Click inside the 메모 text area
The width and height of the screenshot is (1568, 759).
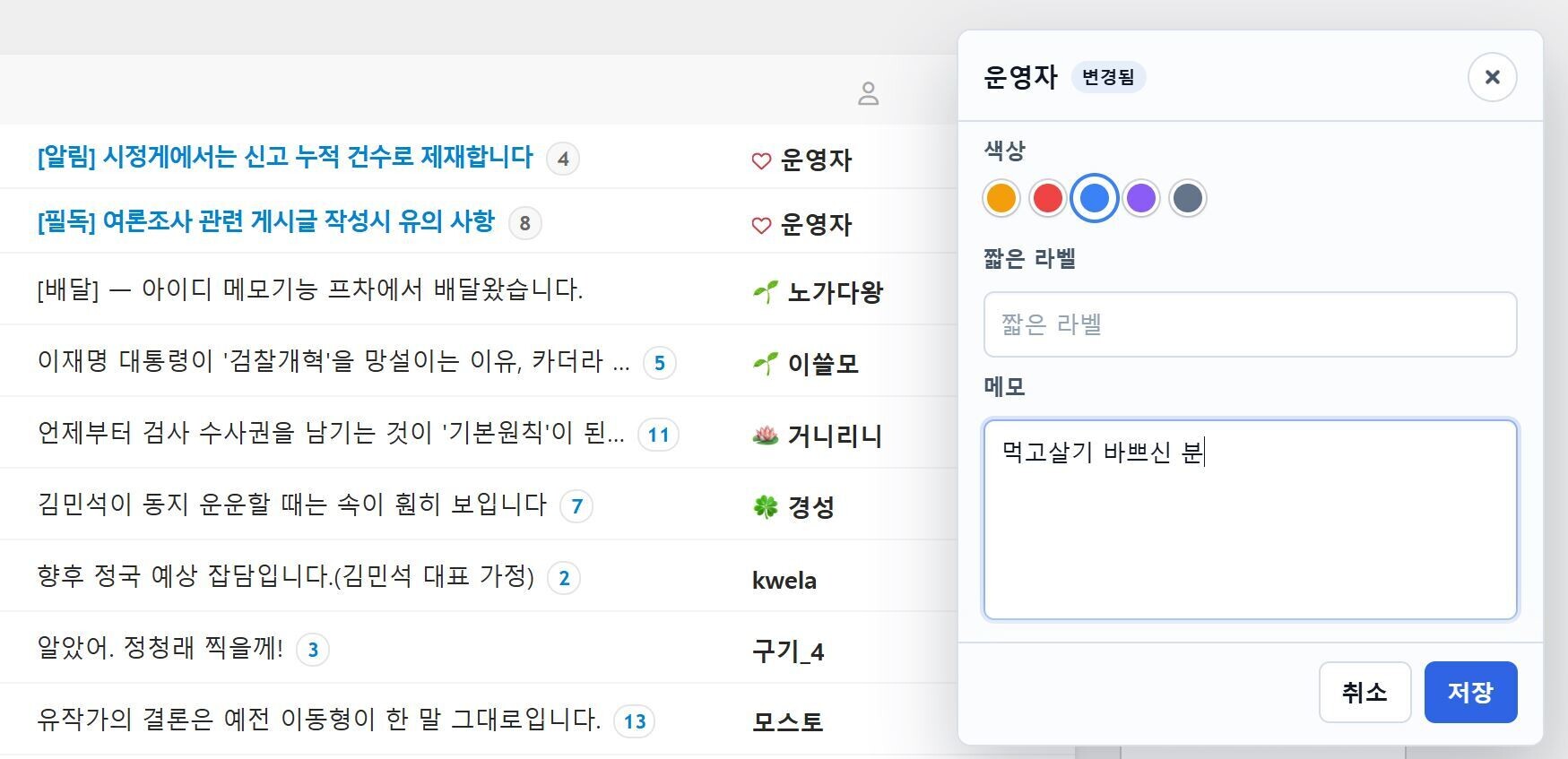(x=1250, y=520)
